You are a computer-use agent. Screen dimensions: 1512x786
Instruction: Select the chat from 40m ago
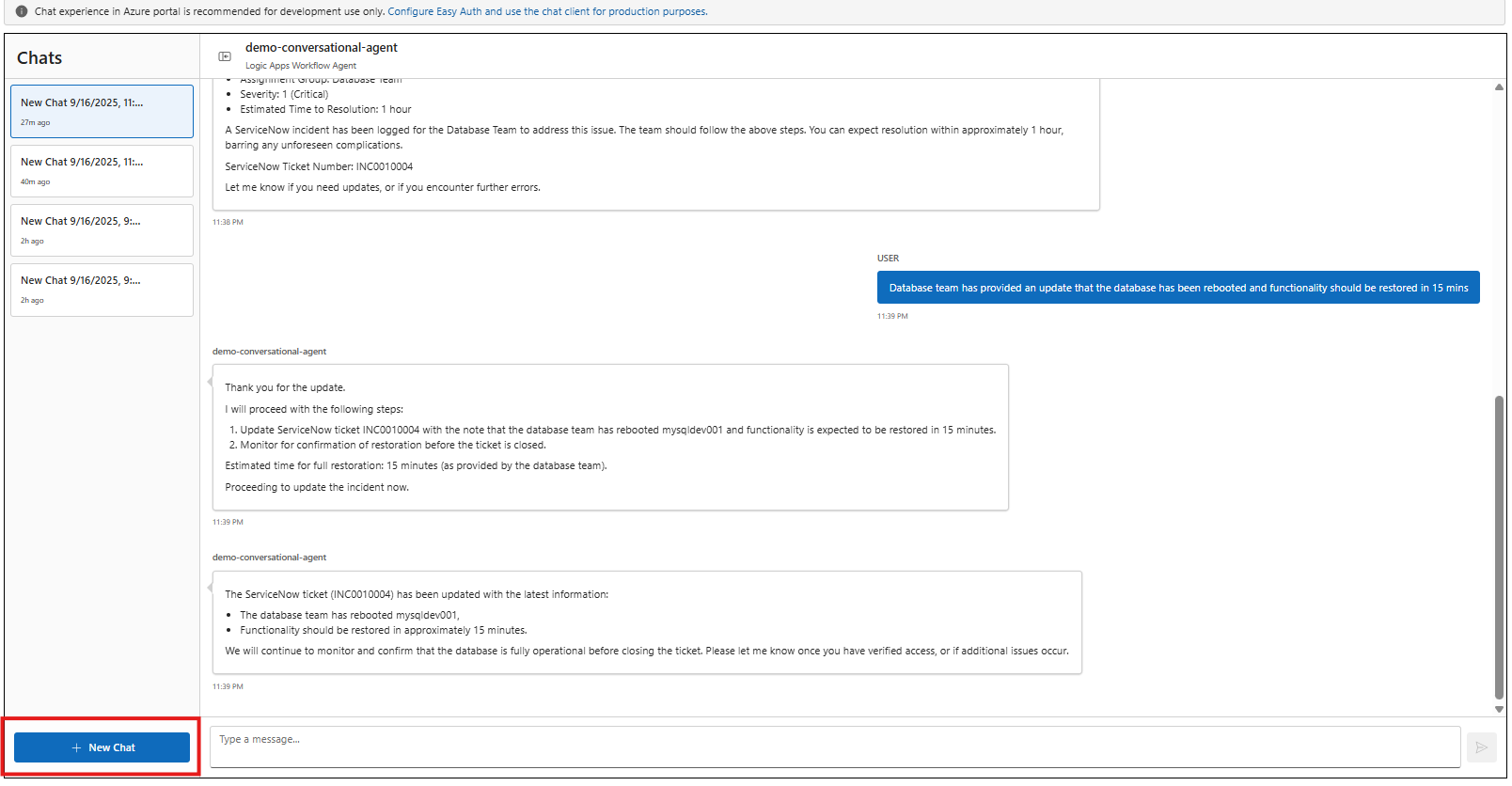pyautogui.click(x=102, y=170)
